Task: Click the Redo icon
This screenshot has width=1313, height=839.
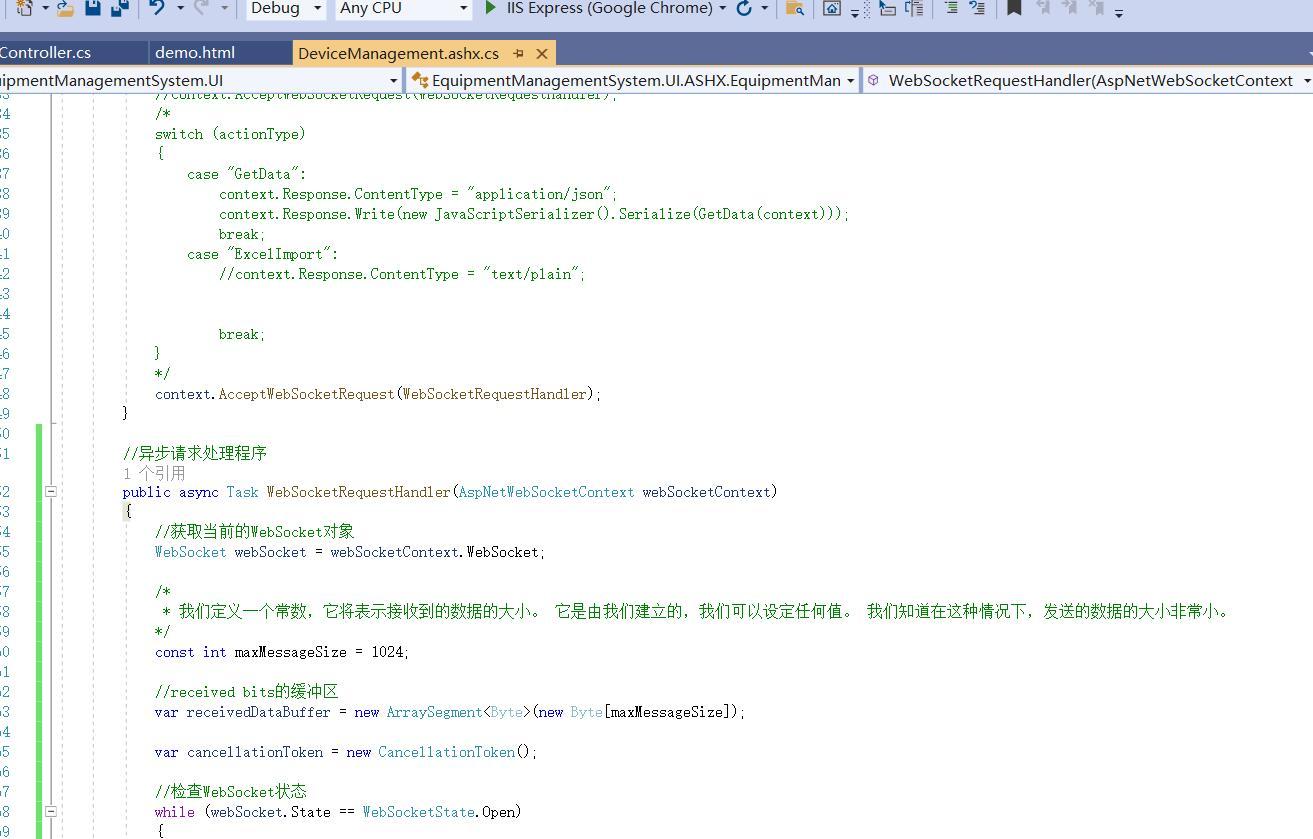Action: (201, 8)
